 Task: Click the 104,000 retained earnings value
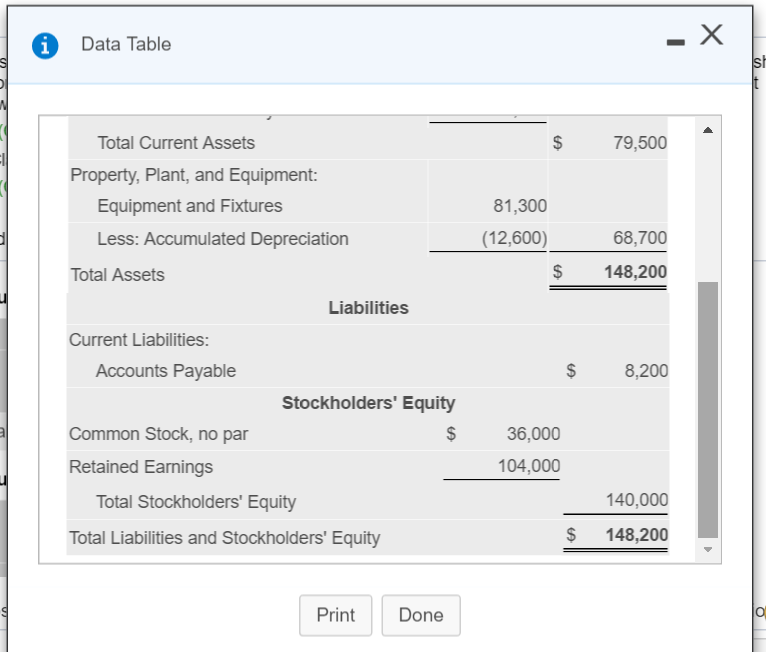click(529, 466)
